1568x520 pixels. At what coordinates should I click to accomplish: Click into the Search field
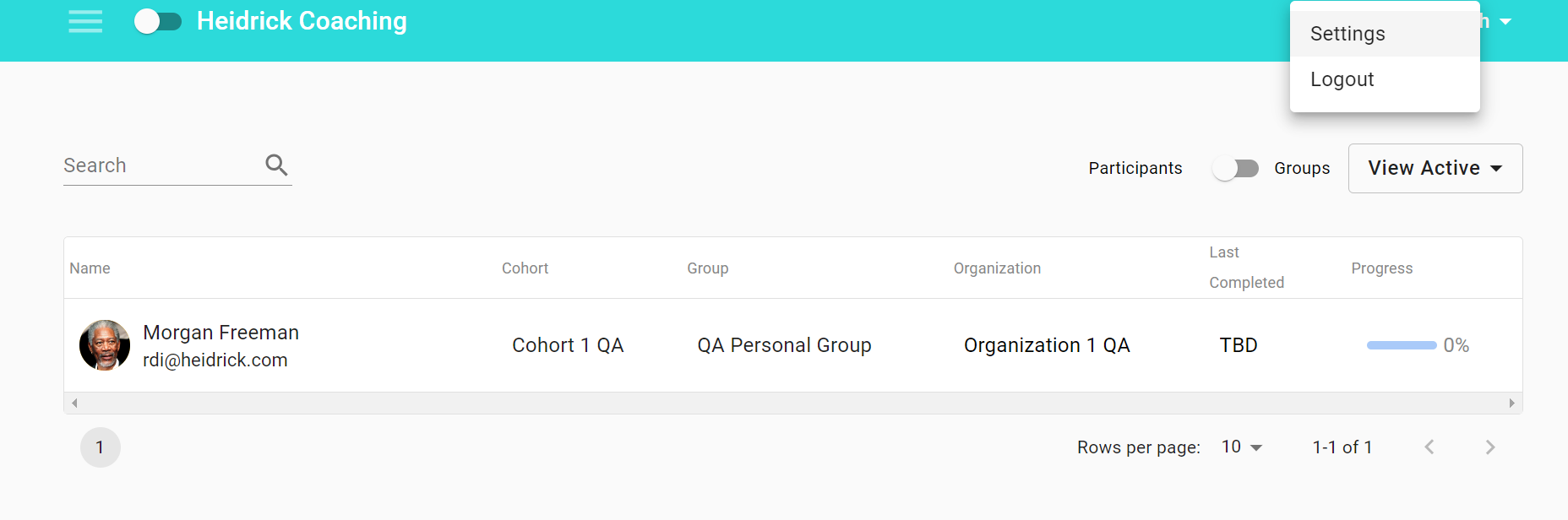pos(161,165)
